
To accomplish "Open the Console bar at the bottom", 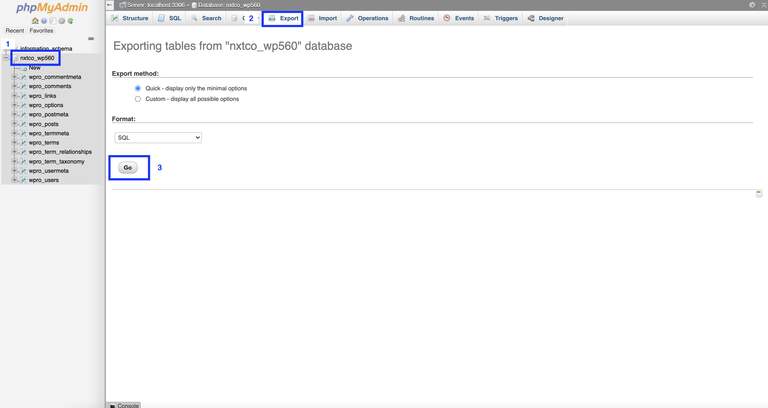I will pyautogui.click(x=123, y=405).
